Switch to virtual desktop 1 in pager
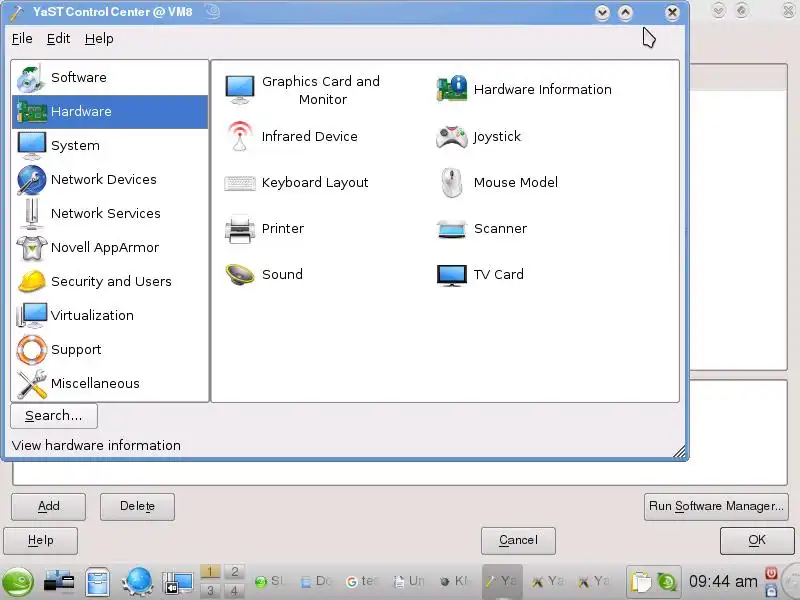Screen dimensions: 800x600 point(210,572)
